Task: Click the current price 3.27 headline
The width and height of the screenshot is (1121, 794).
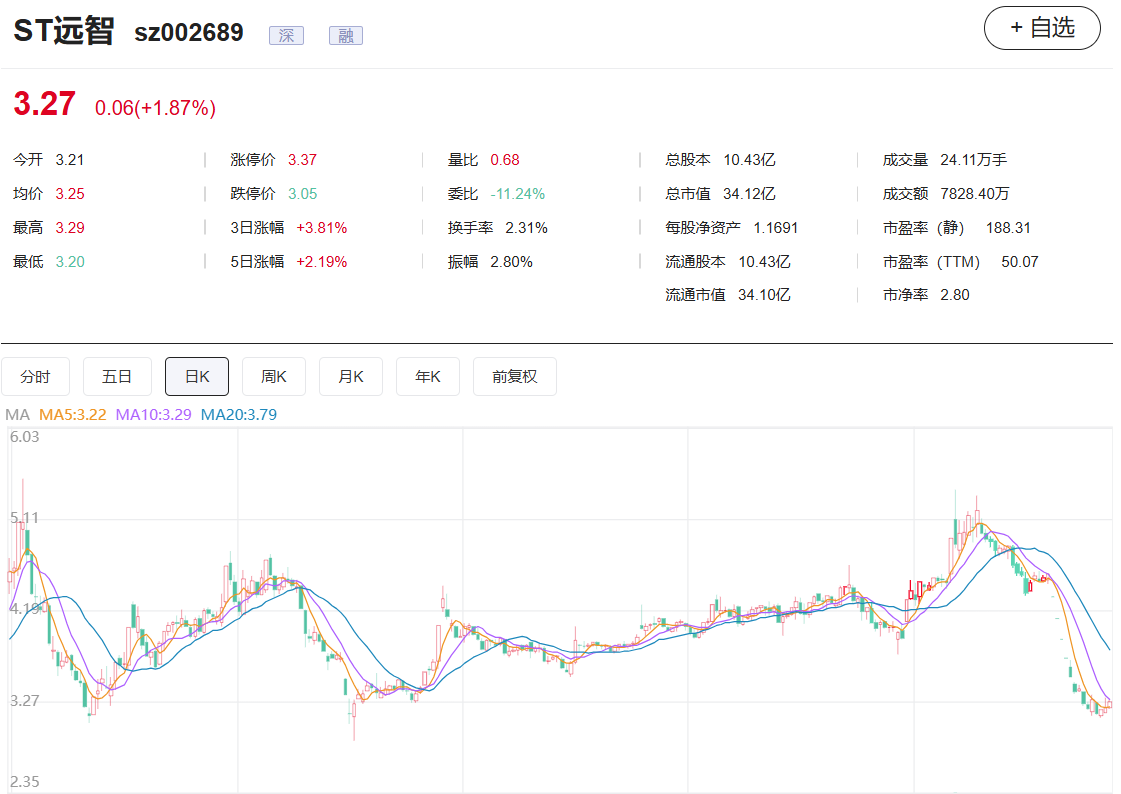Action: click(x=44, y=105)
